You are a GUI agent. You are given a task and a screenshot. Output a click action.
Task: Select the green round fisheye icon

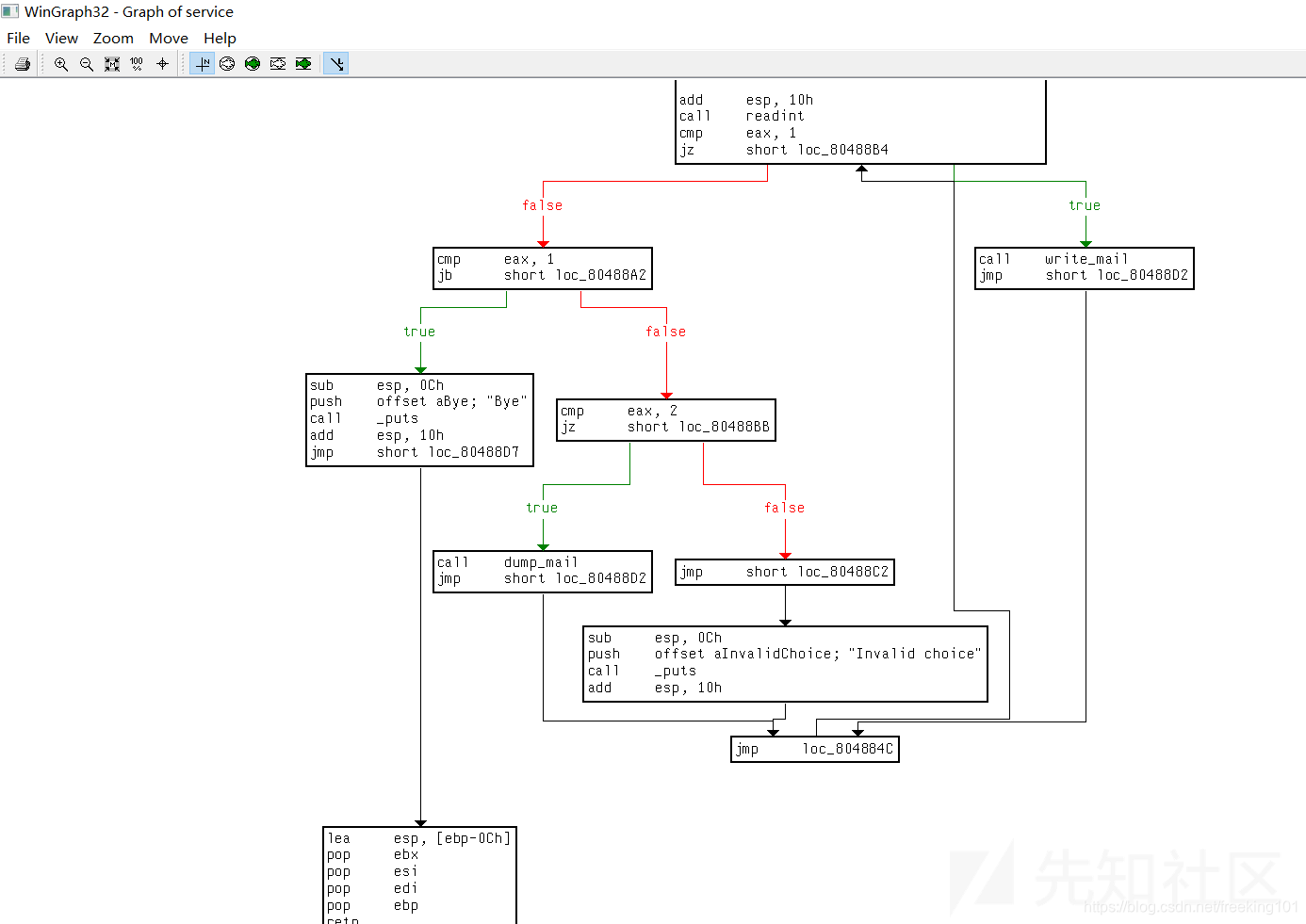pos(253,64)
